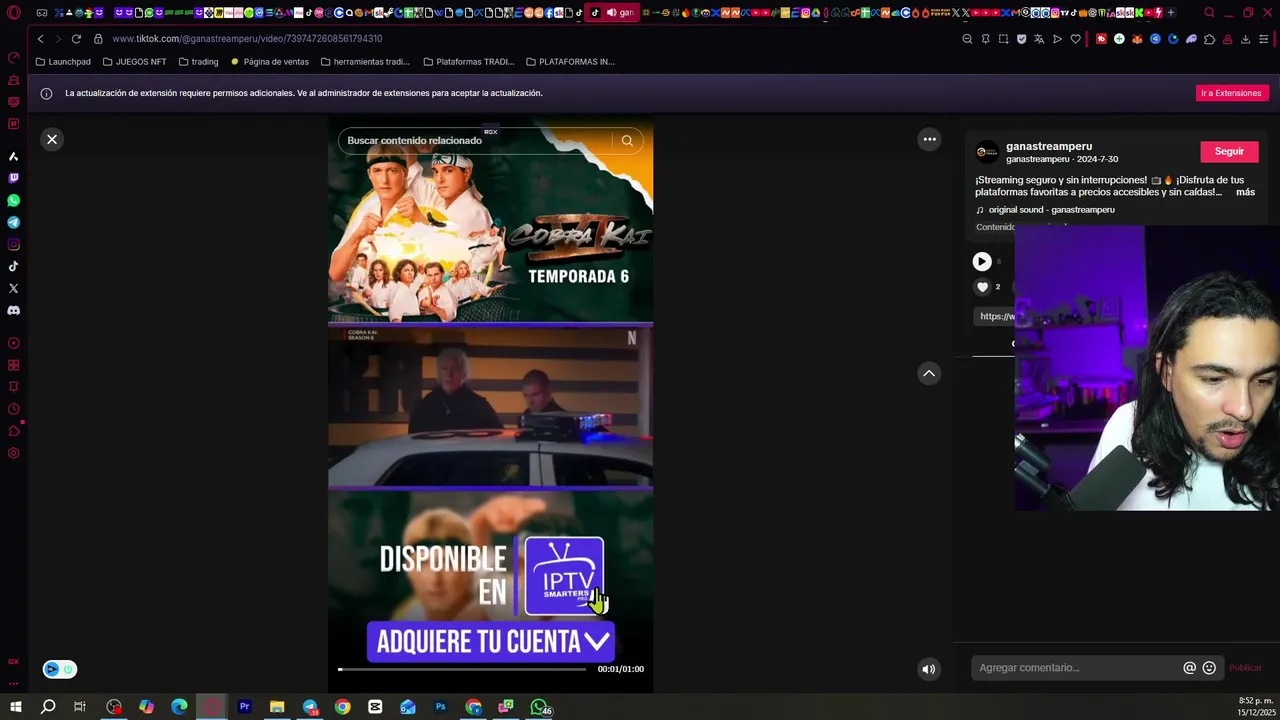
Task: Click the pin icon in address bar
Action: coord(985,39)
